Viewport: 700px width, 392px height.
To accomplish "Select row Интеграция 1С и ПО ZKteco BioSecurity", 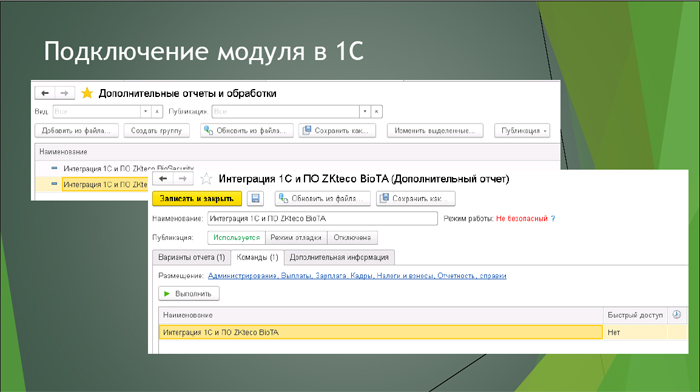I will point(129,168).
